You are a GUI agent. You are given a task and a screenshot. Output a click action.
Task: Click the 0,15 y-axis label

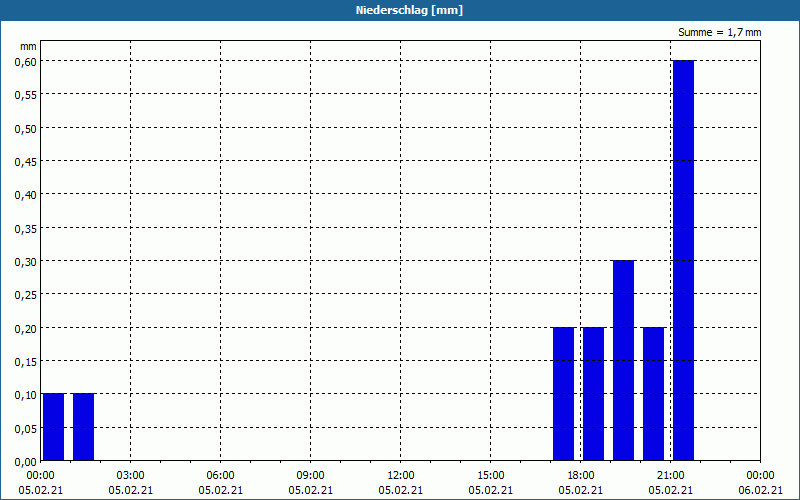[x=26, y=361]
